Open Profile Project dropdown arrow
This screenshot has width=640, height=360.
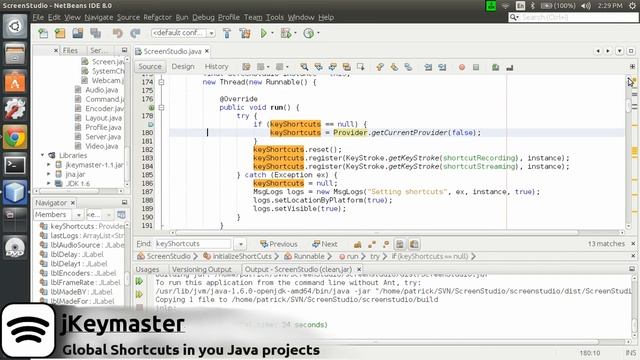pyautogui.click(x=318, y=33)
